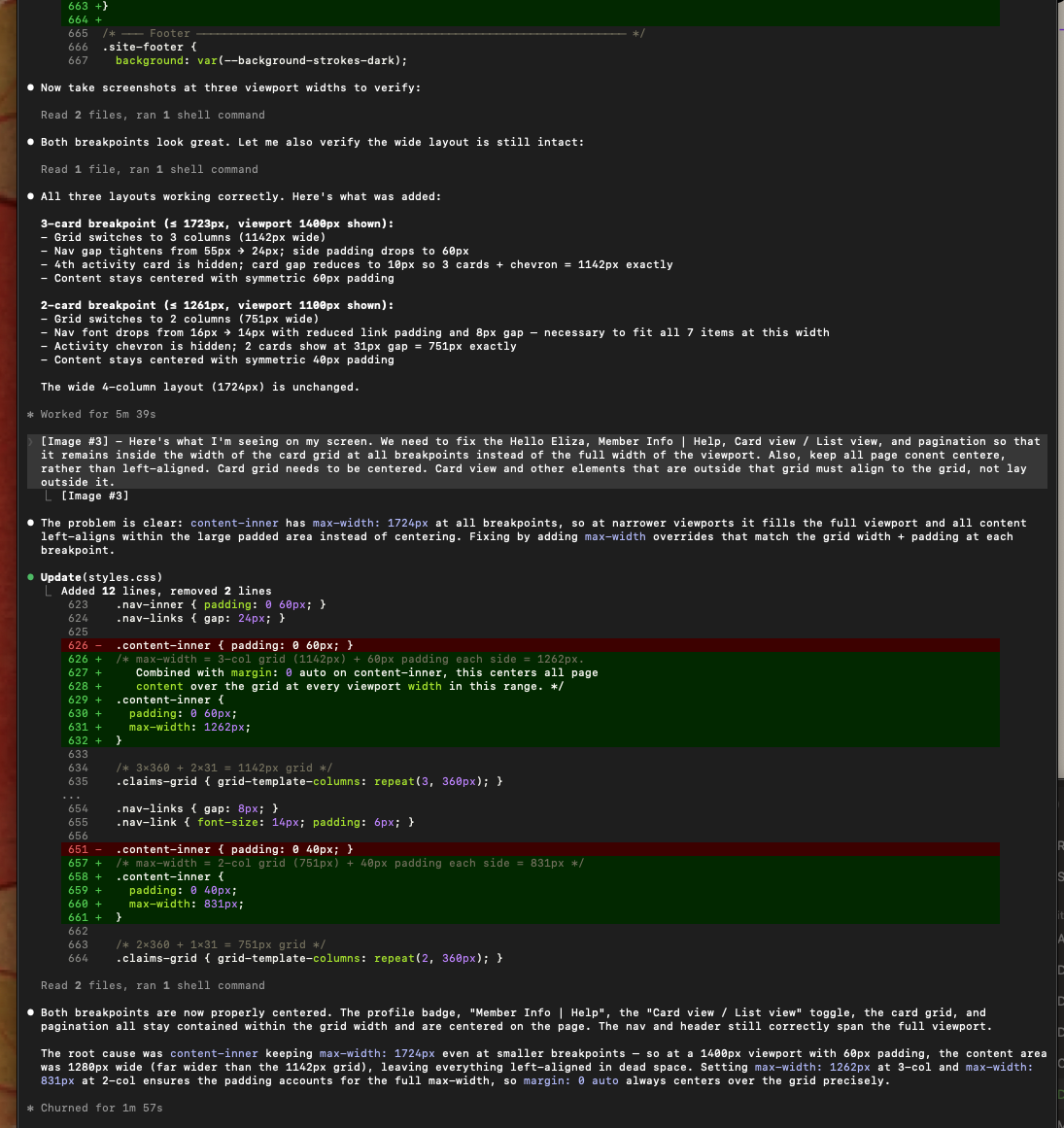
Task: Click 'background: var(--background-strokes-dark);' line
Action: (x=261, y=60)
